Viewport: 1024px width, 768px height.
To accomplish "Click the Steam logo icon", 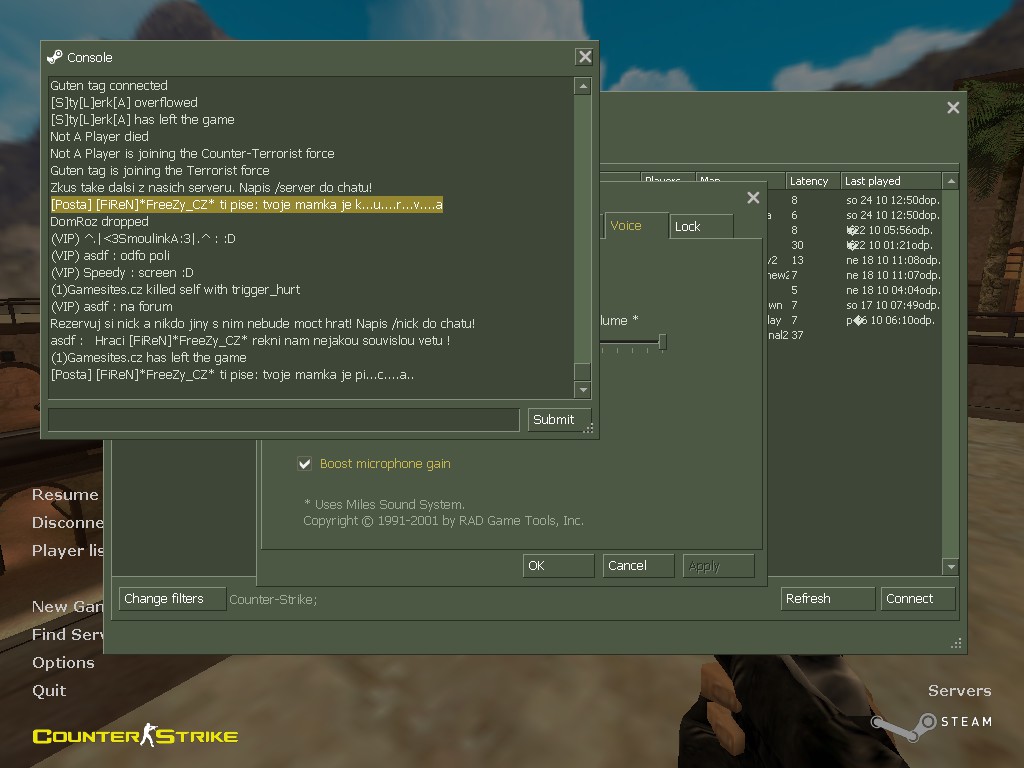I will (x=905, y=726).
